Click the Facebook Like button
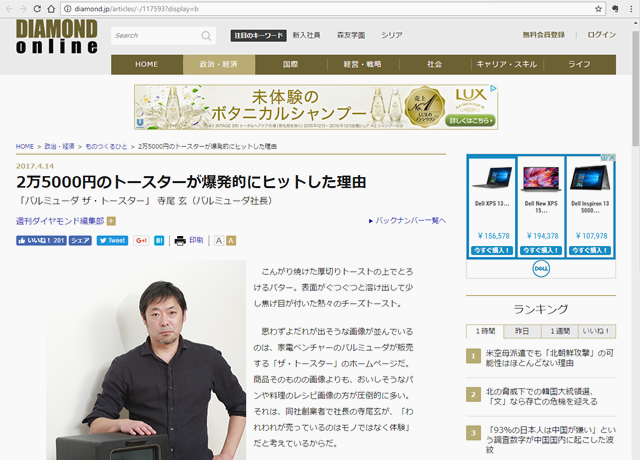Screen dimensions: 640x460 pyautogui.click(x=41, y=241)
